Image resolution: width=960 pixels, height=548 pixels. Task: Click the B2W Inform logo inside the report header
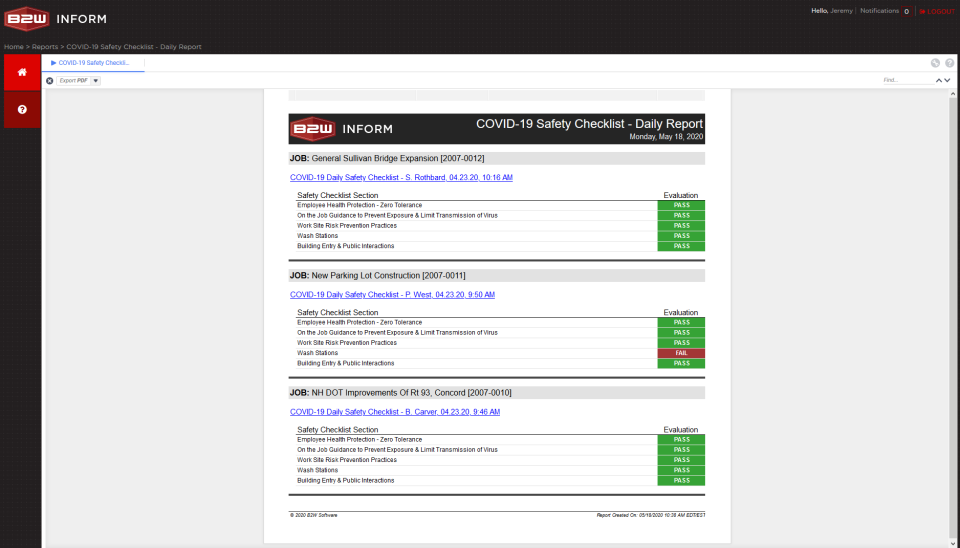(342, 129)
